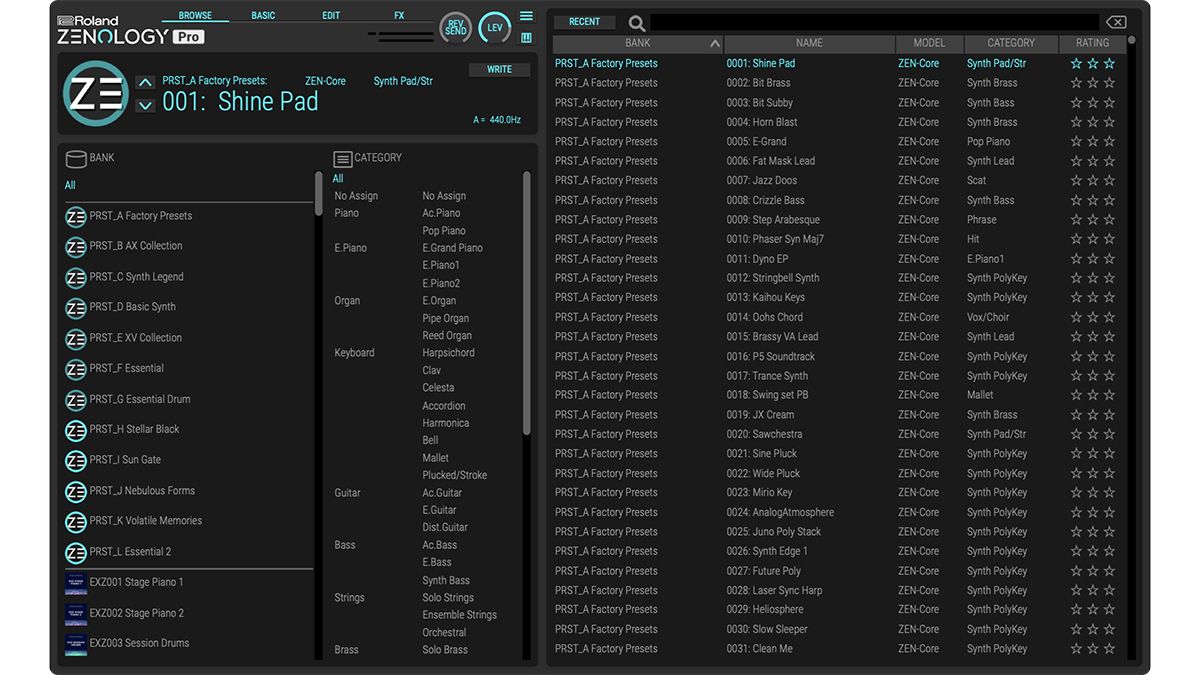Click the ZE synth logo icon
Viewport: 1200px width, 675px height.
95,94
